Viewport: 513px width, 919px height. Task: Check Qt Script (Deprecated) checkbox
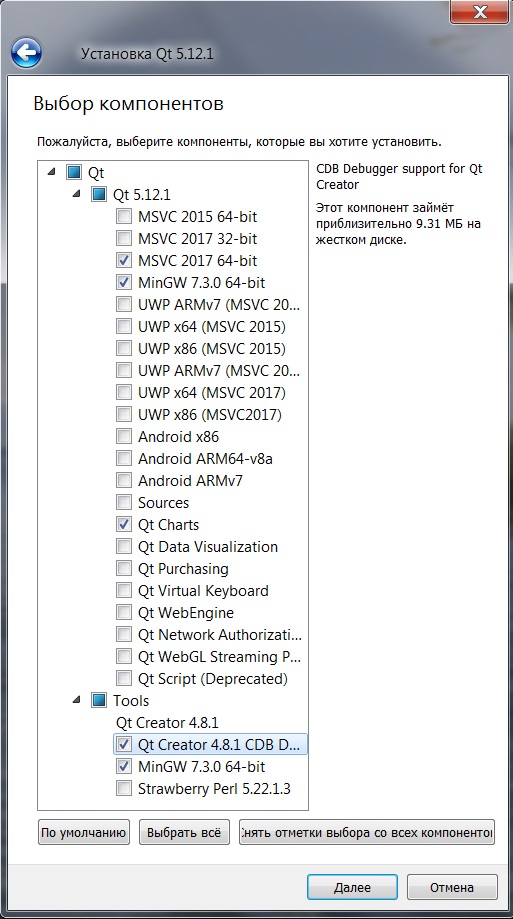[124, 679]
